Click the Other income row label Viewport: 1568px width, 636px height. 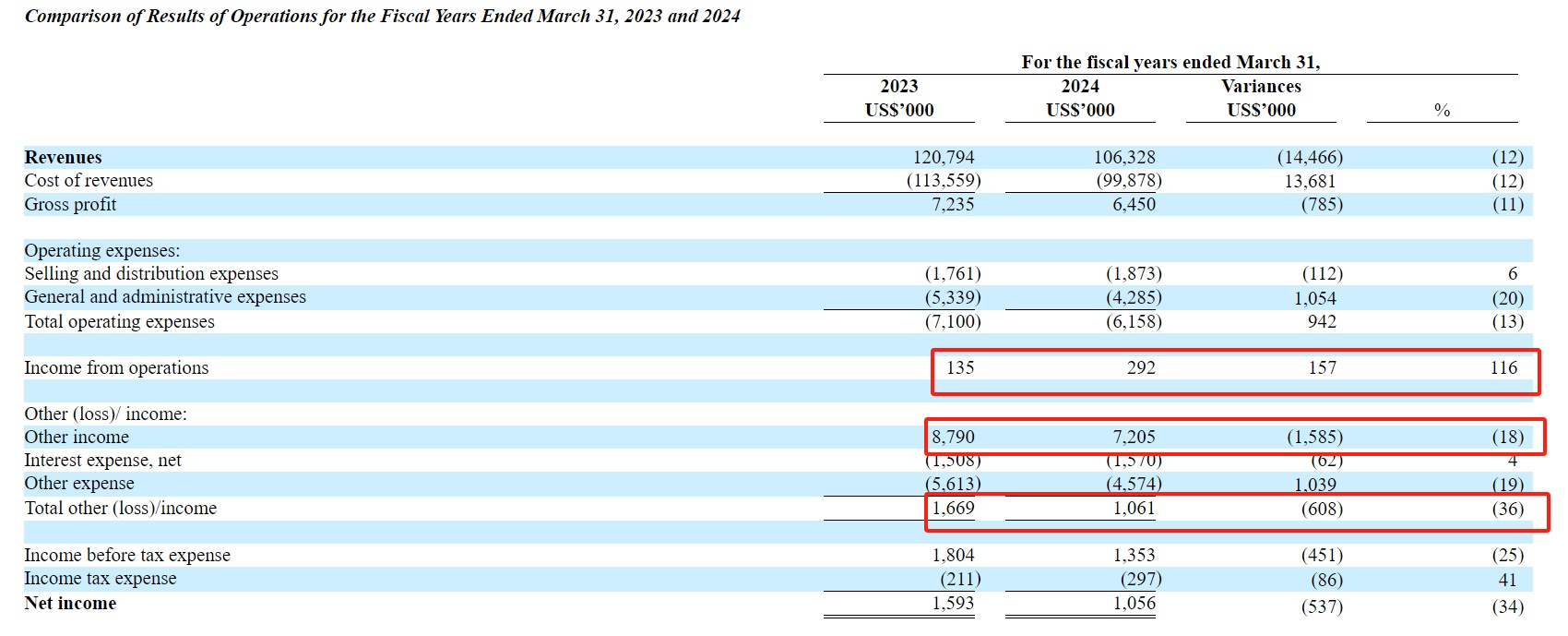click(77, 437)
